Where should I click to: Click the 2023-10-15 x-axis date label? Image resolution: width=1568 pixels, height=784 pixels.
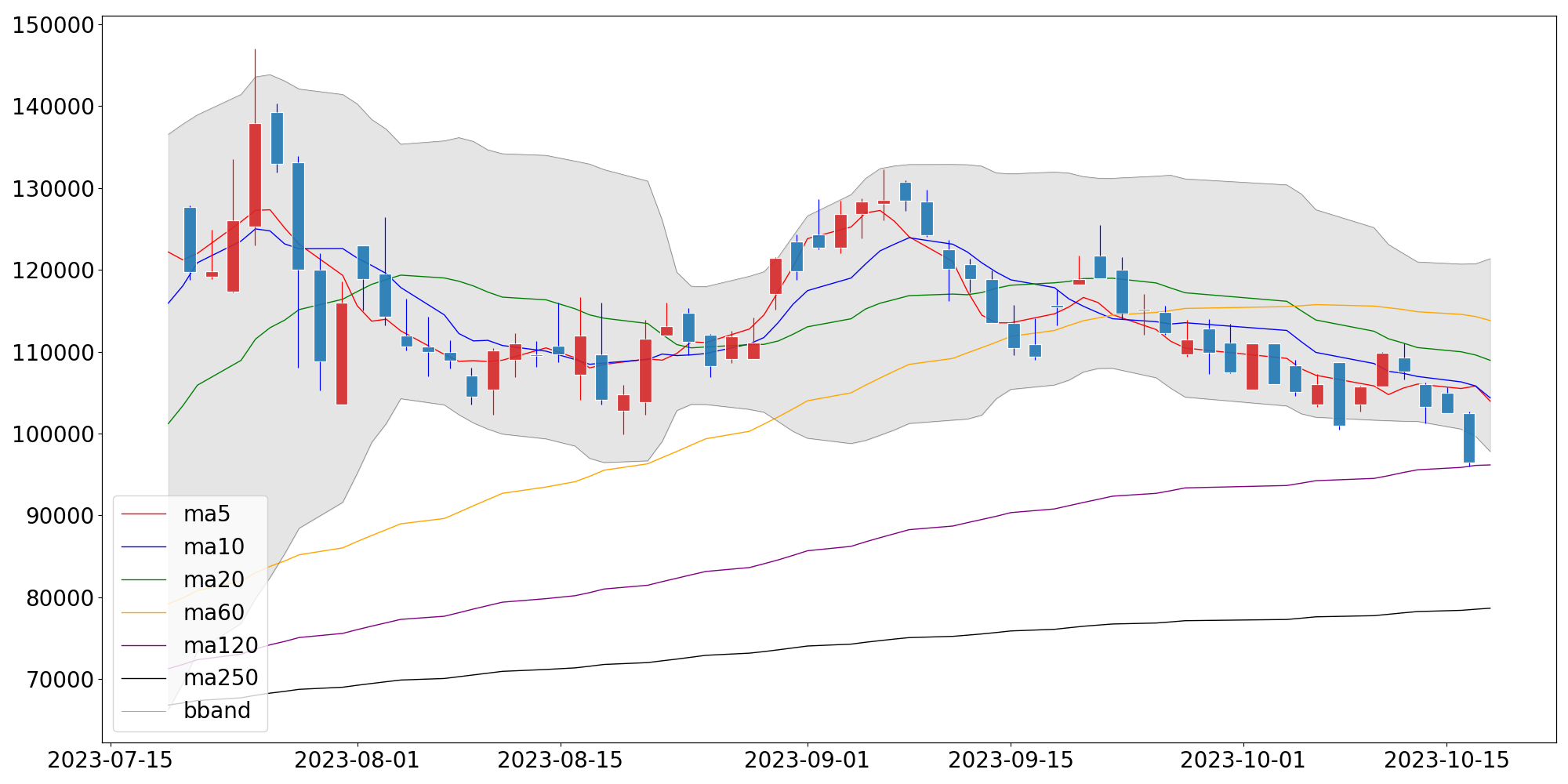pos(1446,761)
